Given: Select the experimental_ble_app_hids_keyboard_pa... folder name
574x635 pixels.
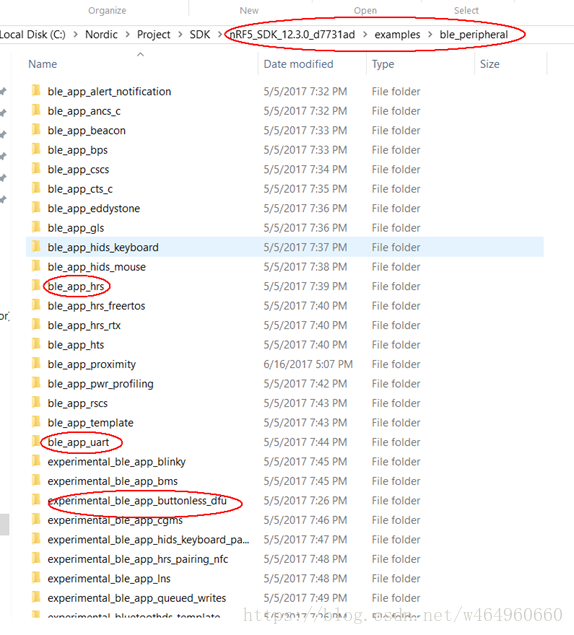Looking at the screenshot, I should (x=148, y=540).
